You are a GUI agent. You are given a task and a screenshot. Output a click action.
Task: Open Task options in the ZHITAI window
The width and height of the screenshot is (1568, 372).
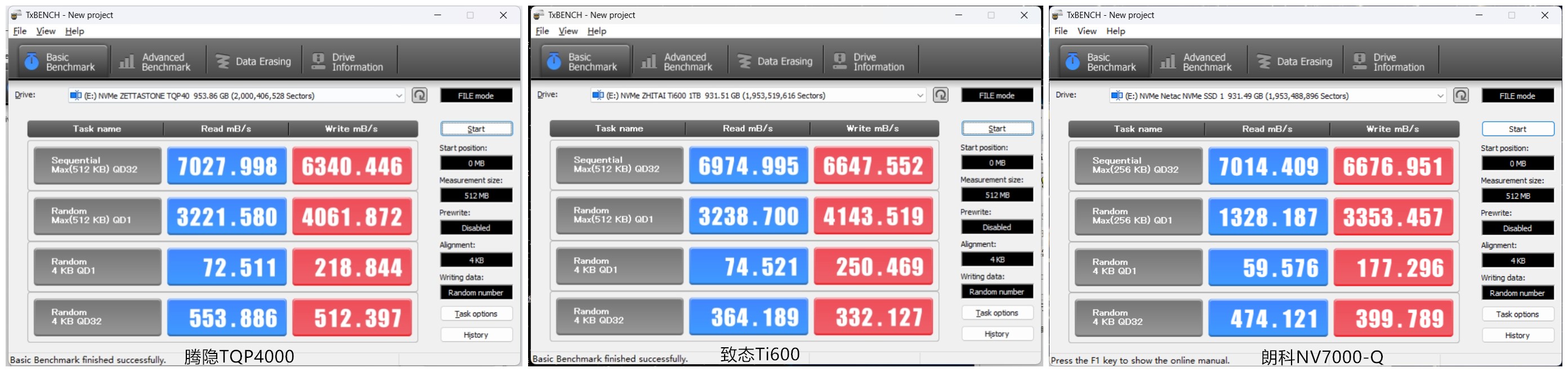point(997,313)
